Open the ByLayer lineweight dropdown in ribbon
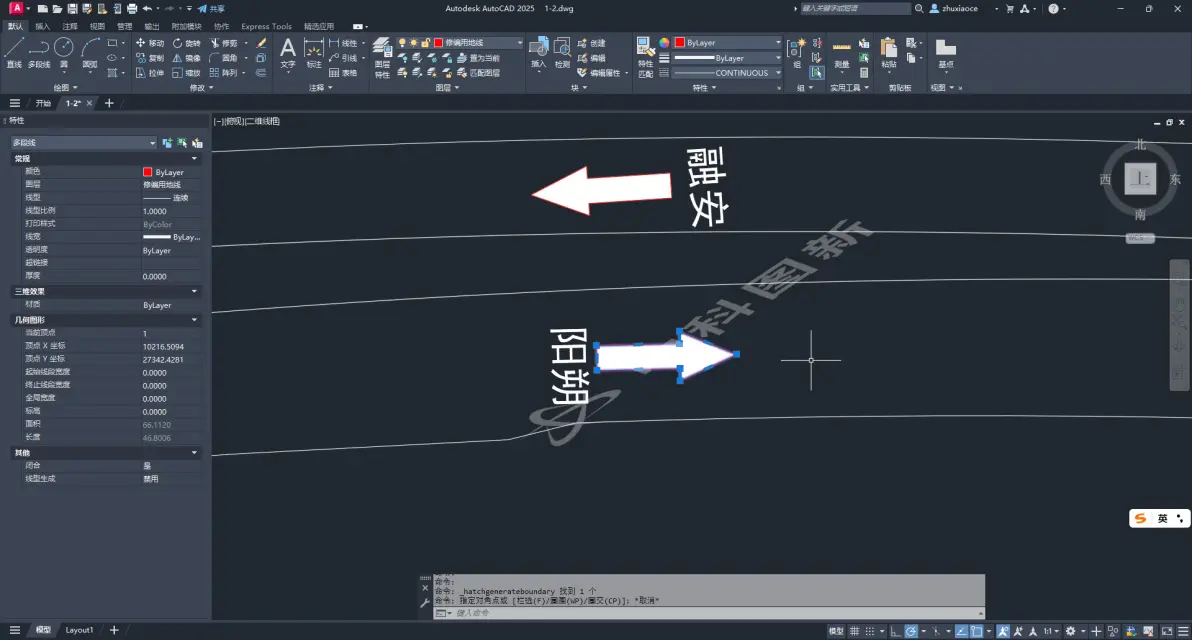Viewport: 1192px width, 640px height. point(728,58)
